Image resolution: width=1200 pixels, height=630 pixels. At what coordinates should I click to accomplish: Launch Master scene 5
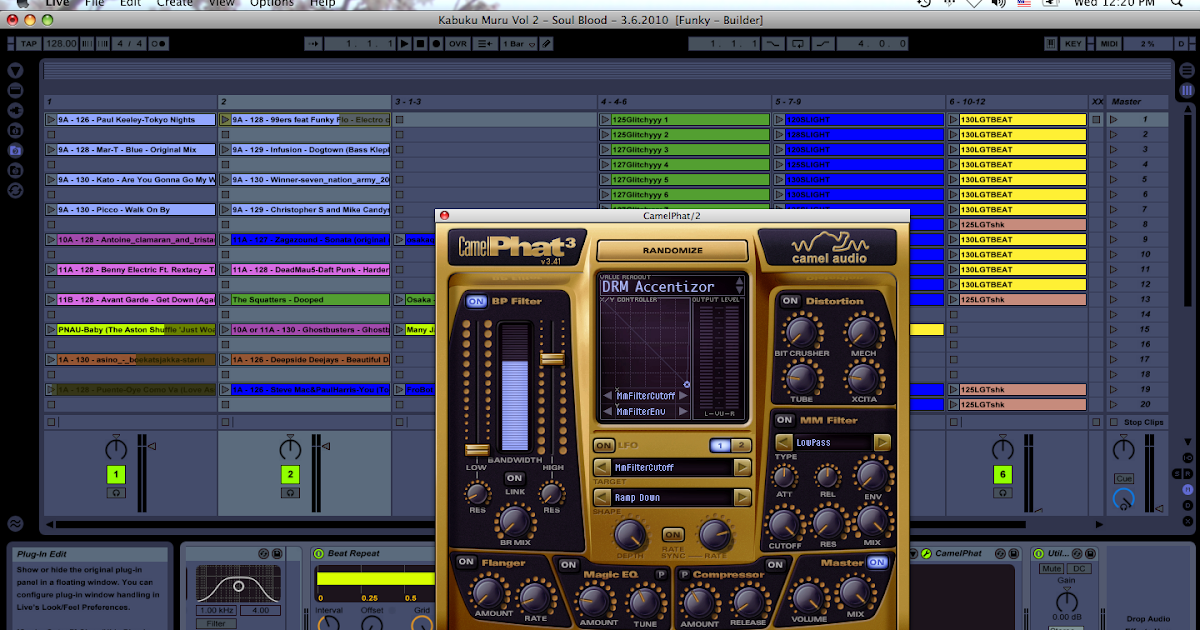coord(1113,179)
